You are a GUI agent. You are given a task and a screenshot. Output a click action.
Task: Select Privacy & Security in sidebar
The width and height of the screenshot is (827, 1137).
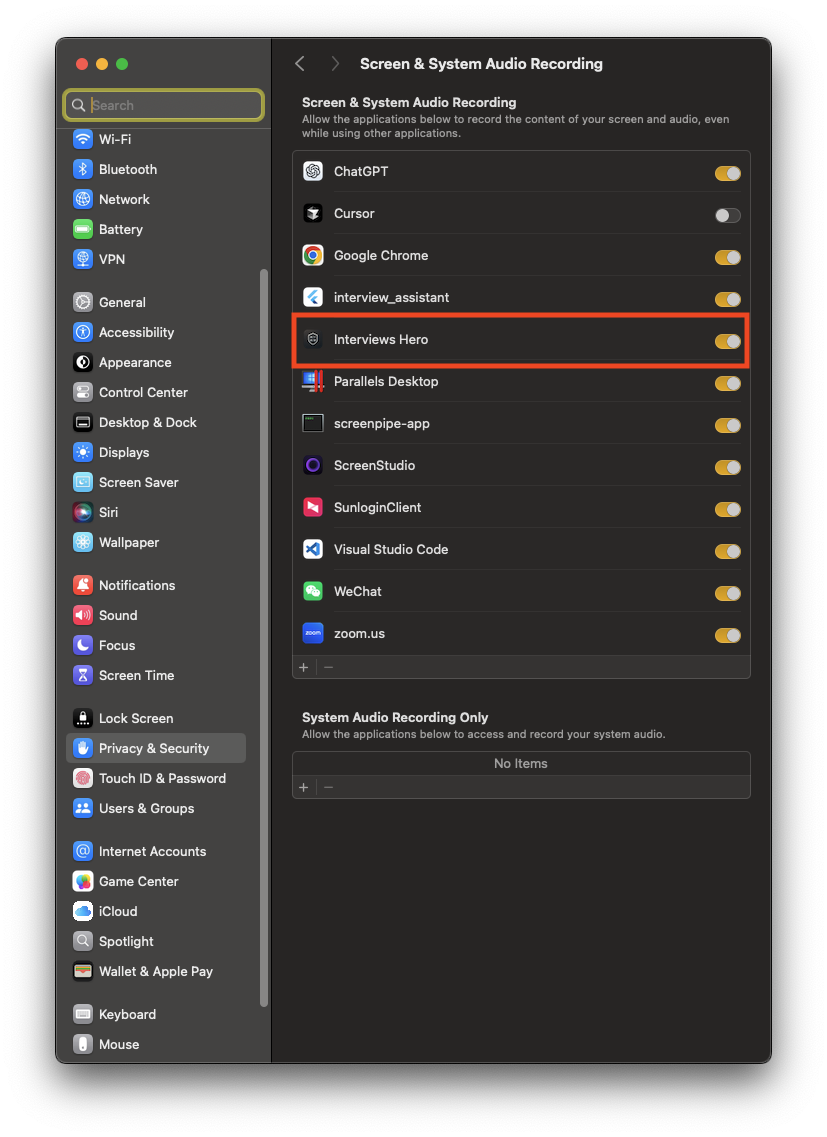point(156,748)
